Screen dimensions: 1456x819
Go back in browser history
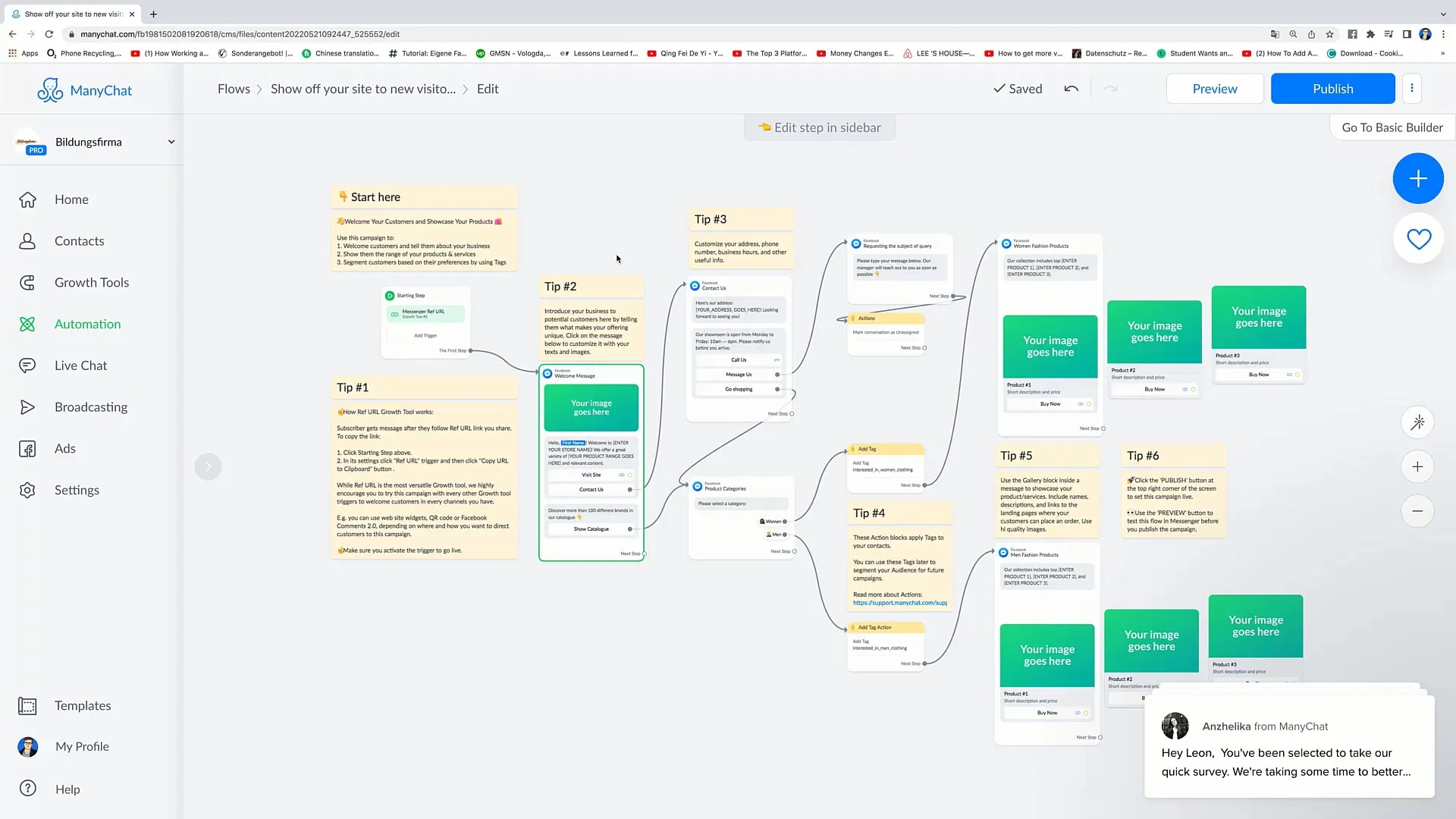[12, 34]
